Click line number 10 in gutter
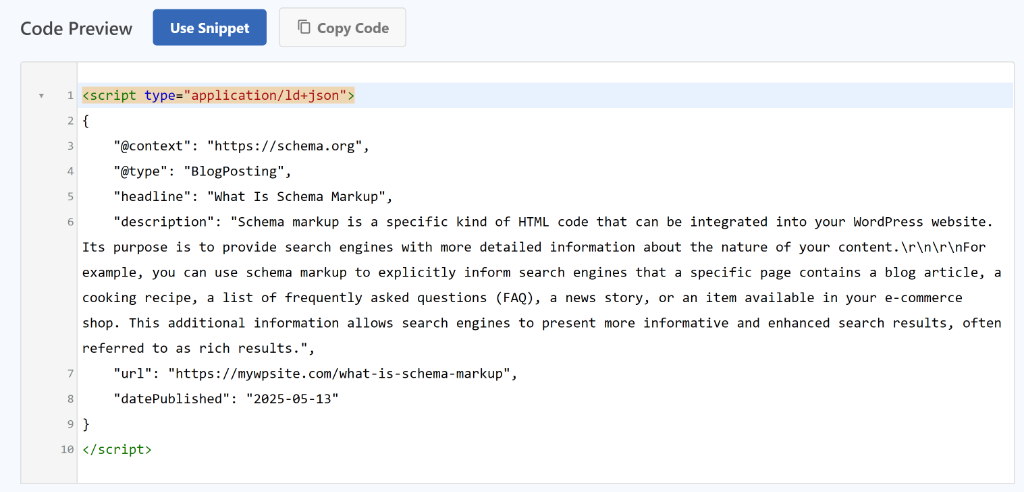The image size is (1024, 492). (67, 450)
